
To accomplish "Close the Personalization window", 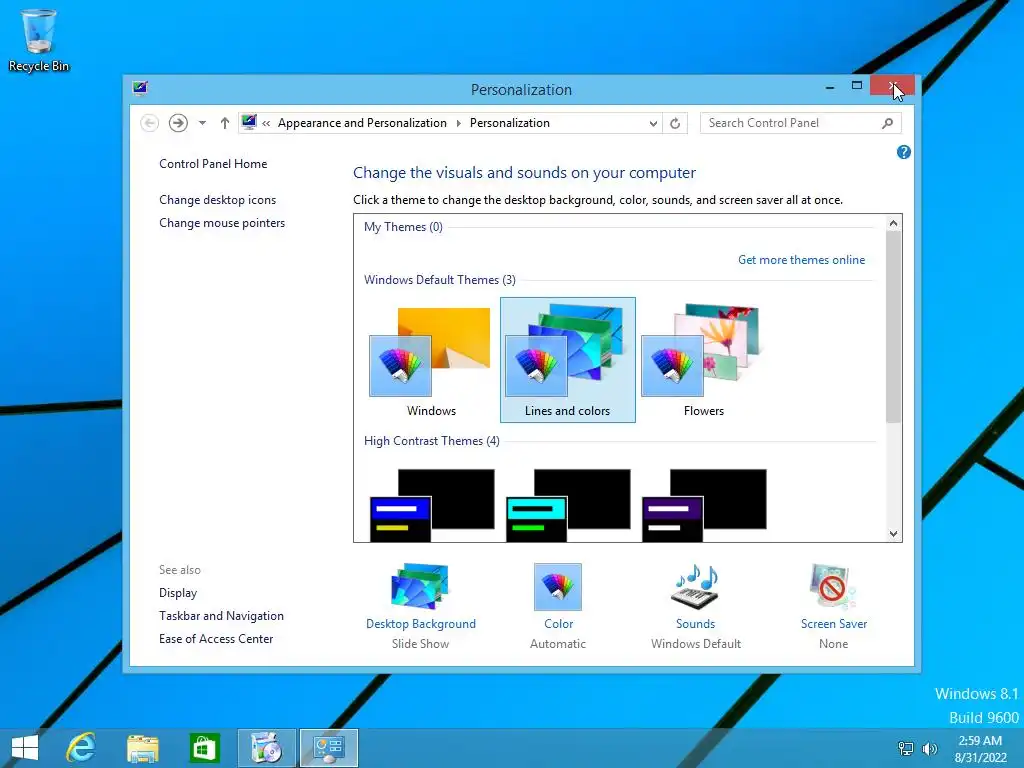I will 892,86.
